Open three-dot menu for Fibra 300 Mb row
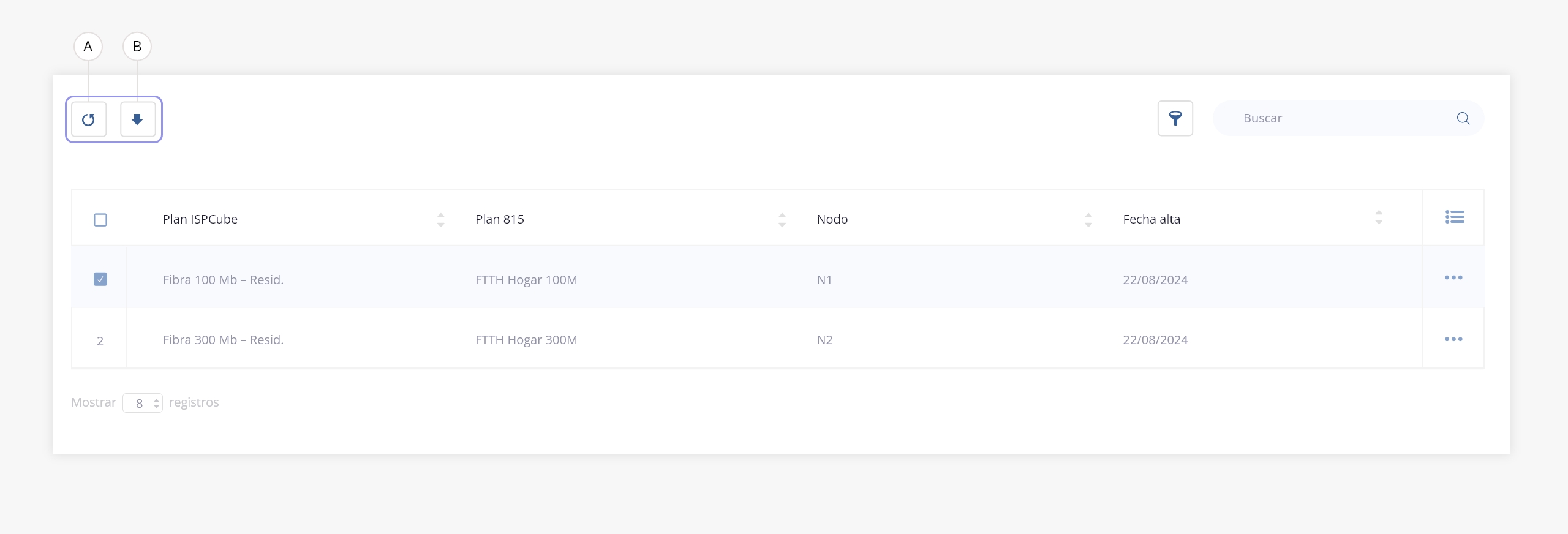This screenshot has height=534, width=1568. 1453,339
